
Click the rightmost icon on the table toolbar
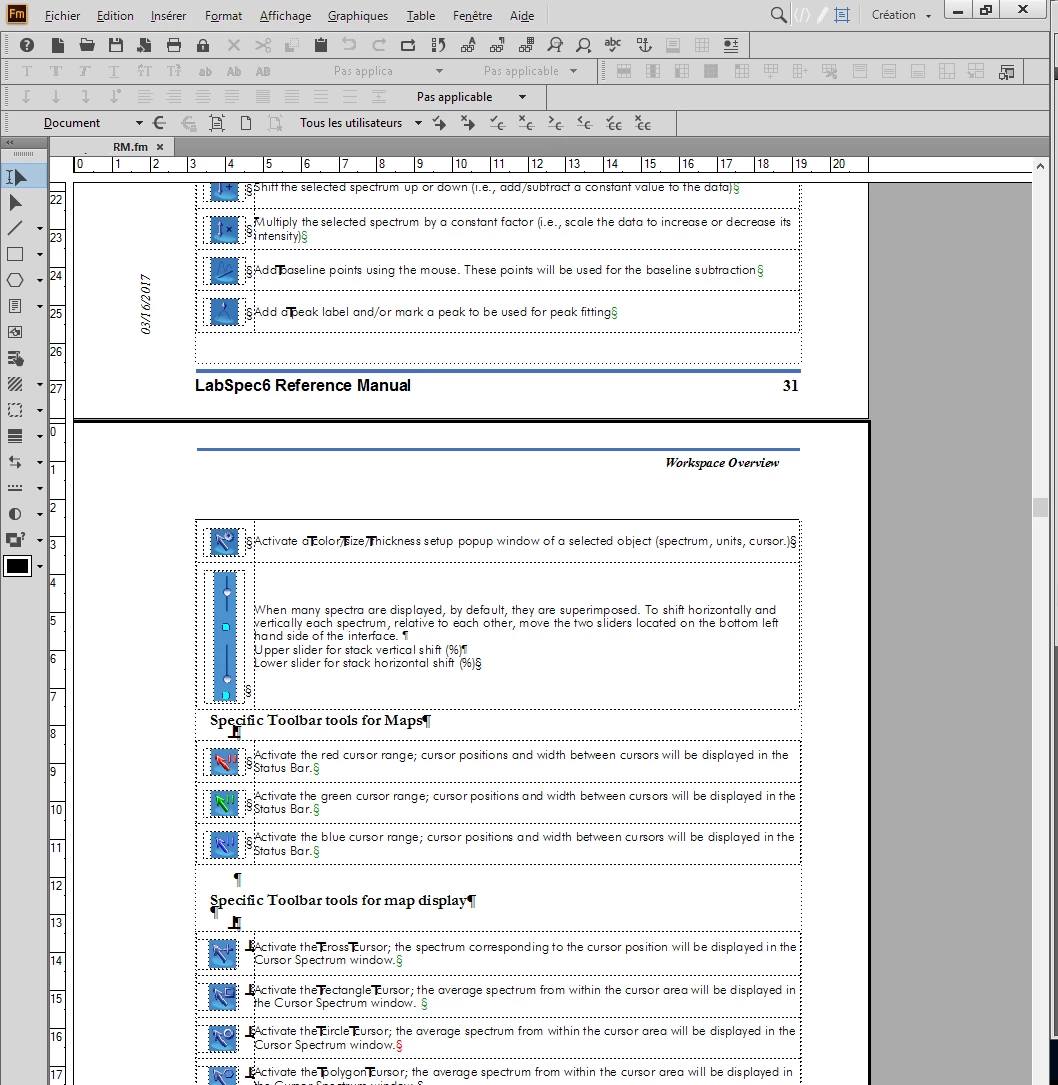point(1007,71)
